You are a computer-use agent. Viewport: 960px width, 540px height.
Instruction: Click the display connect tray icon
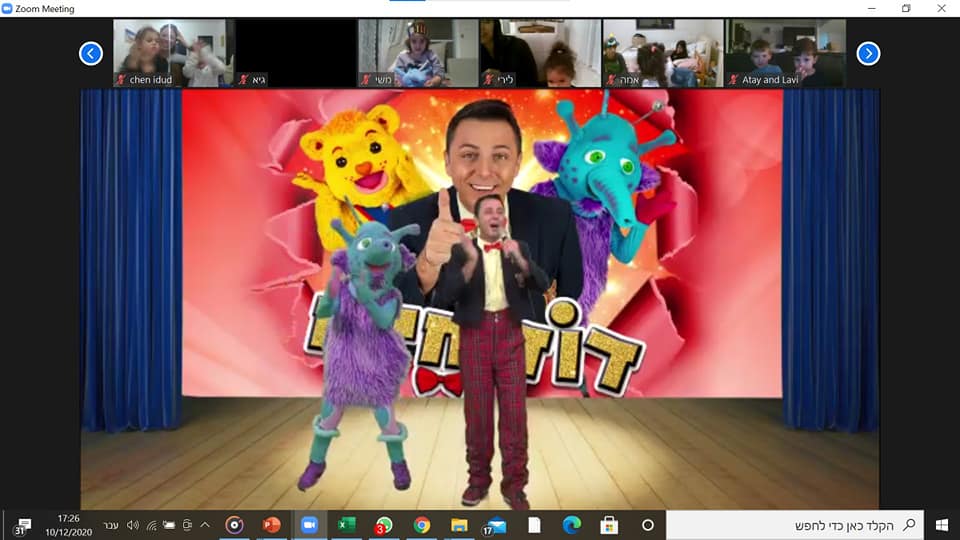tap(187, 525)
